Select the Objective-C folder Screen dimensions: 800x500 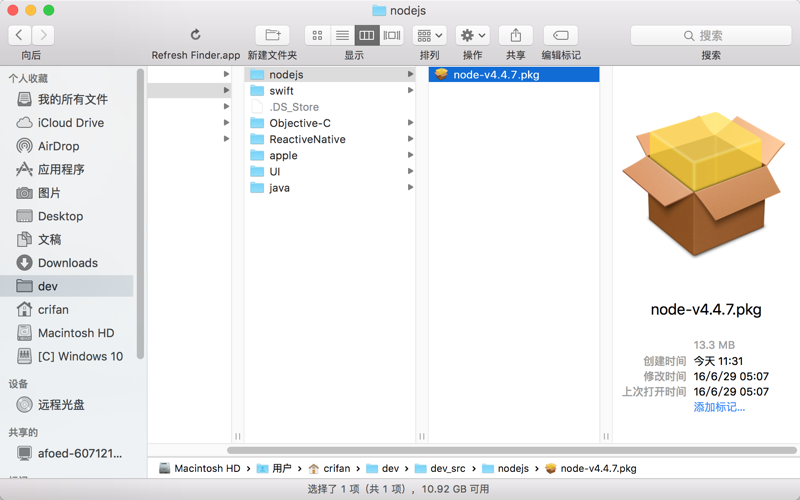click(330, 123)
